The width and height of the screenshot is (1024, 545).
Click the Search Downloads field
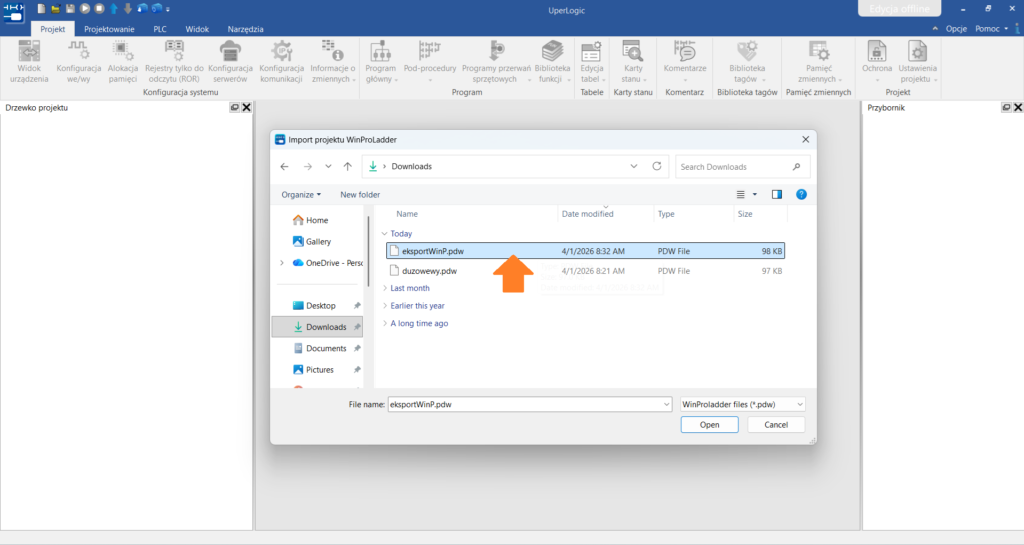point(743,166)
